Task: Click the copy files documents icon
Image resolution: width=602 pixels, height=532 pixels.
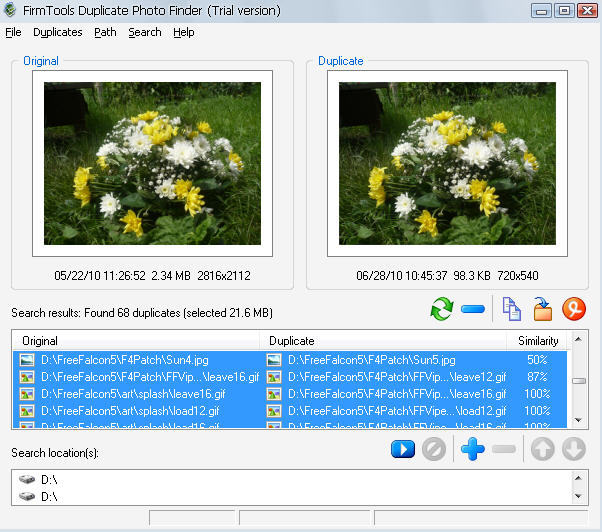Action: 511,309
